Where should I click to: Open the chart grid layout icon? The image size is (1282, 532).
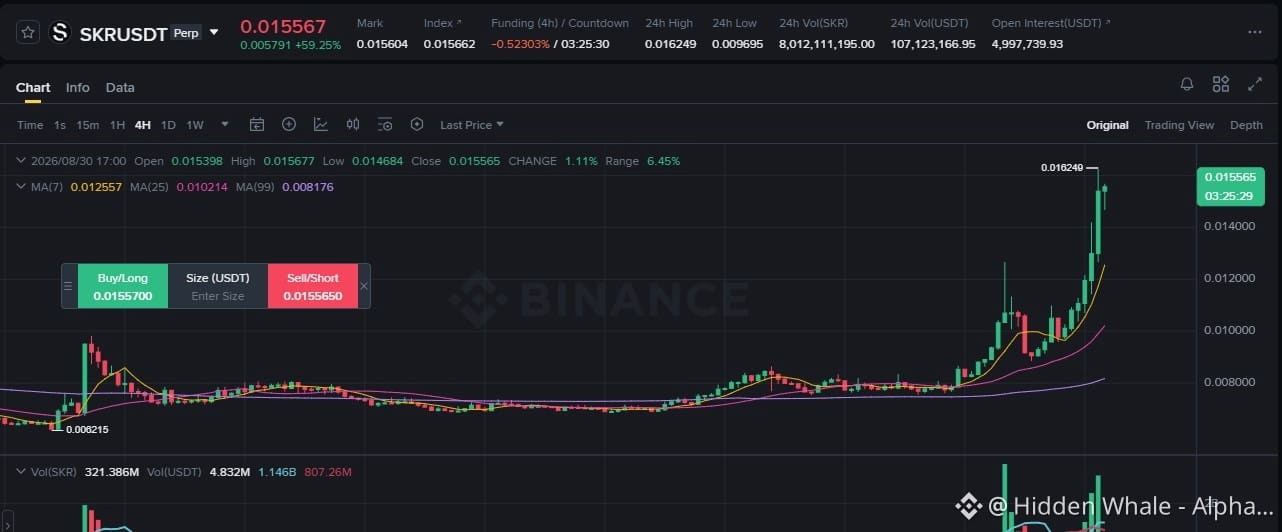(x=1221, y=84)
